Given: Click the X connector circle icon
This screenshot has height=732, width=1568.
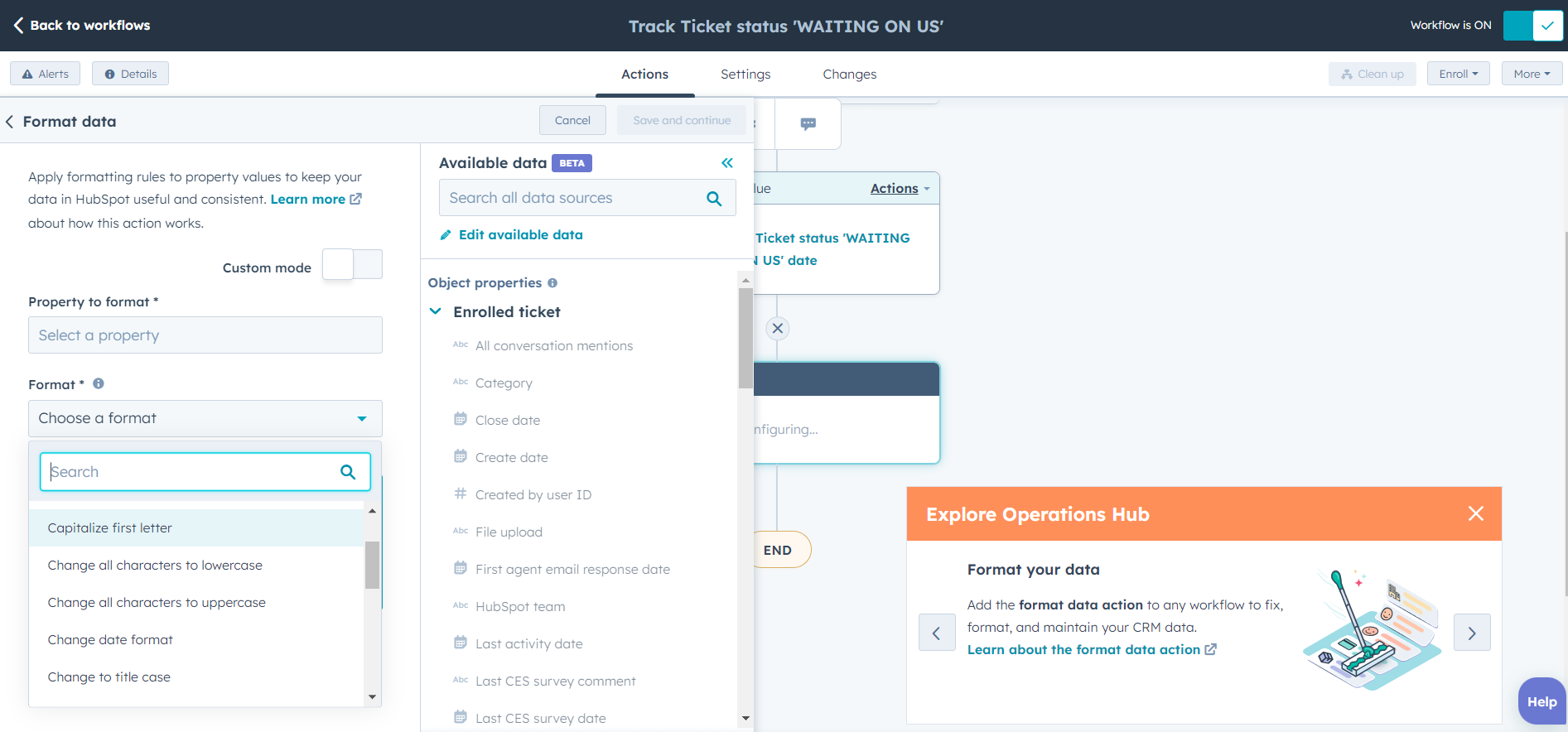Looking at the screenshot, I should pos(777,328).
